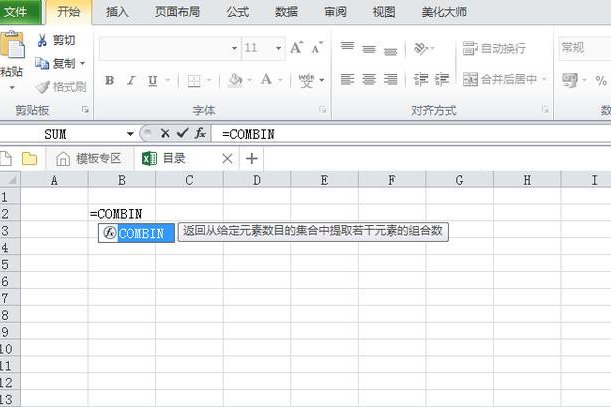Viewport: 611px width, 407px height.
Task: Align text to vertical middle
Action: [369, 48]
